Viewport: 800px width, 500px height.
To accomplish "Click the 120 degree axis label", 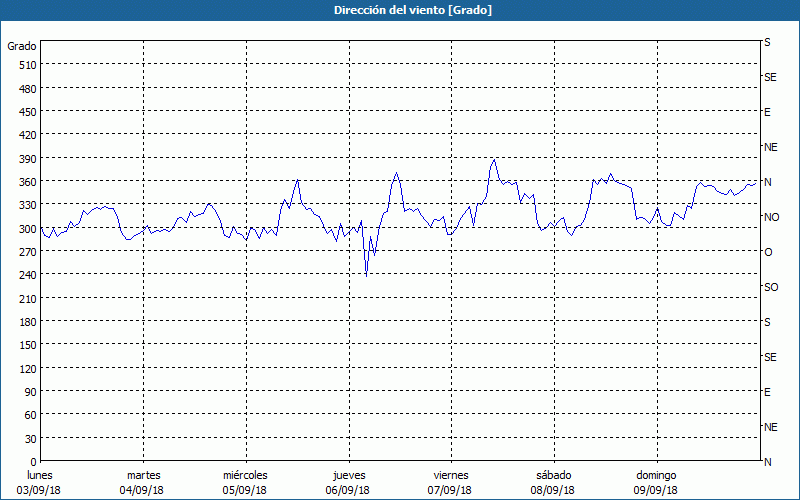I will pyautogui.click(x=28, y=369).
